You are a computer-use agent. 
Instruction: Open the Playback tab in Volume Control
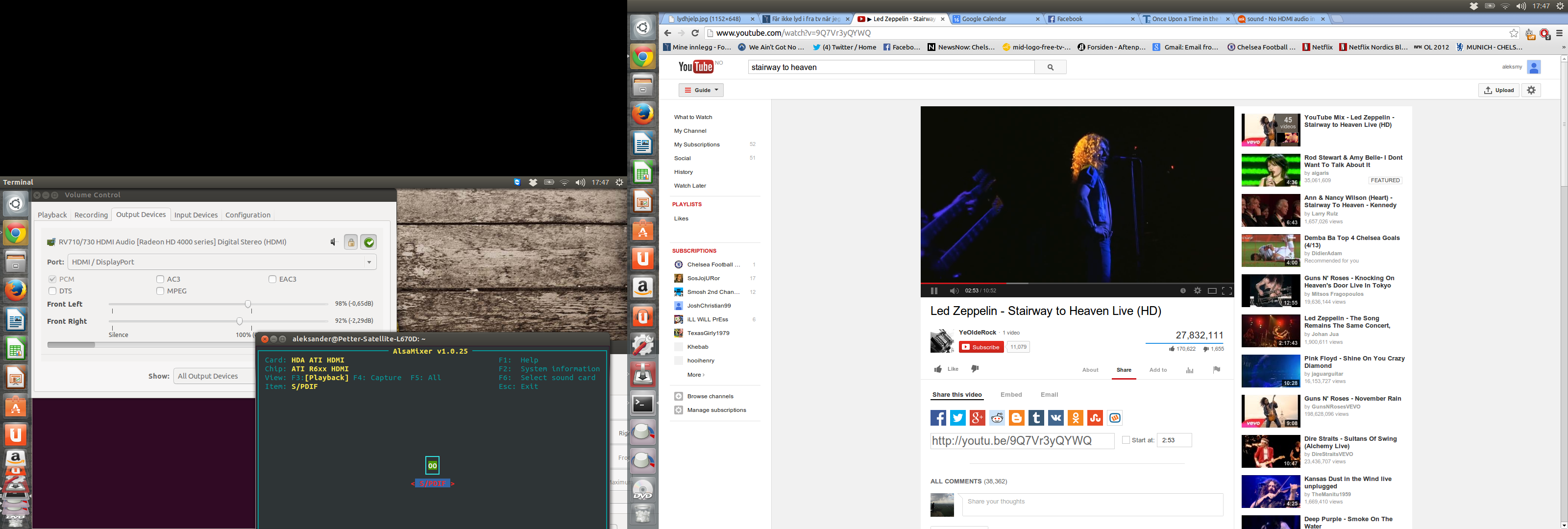coord(52,215)
